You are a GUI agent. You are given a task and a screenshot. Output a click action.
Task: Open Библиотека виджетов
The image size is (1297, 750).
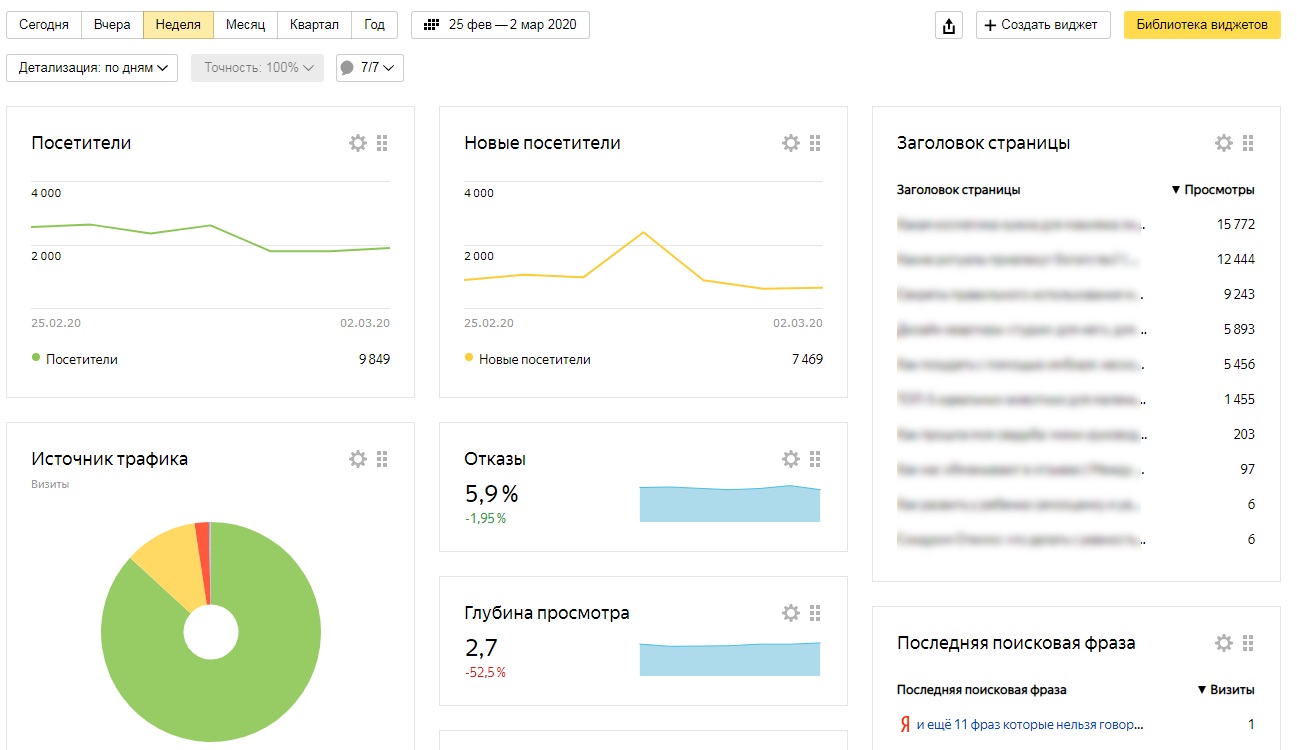(1202, 25)
